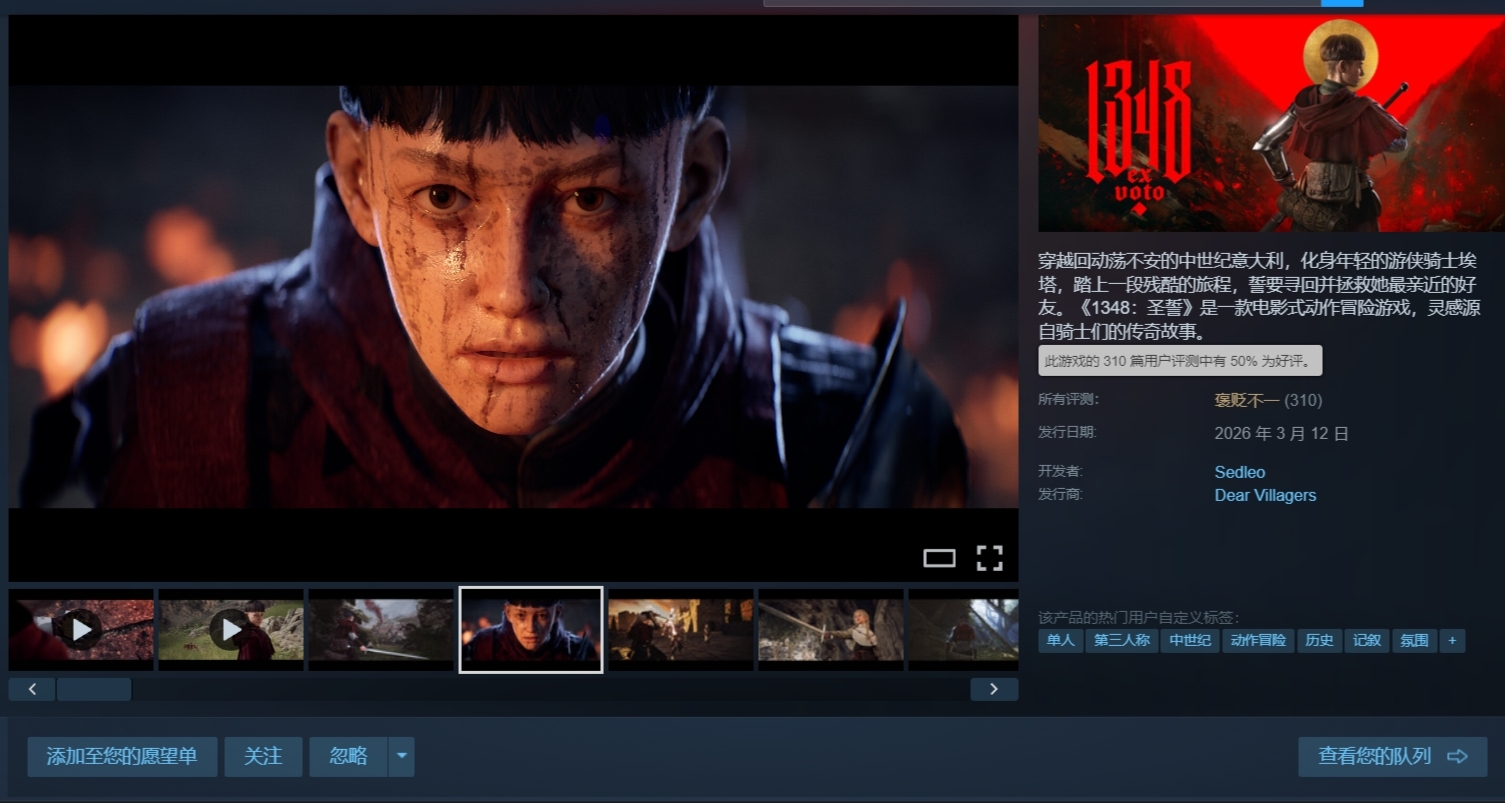This screenshot has width=1505, height=803.
Task: Expand more tags with the + button
Action: click(1452, 641)
